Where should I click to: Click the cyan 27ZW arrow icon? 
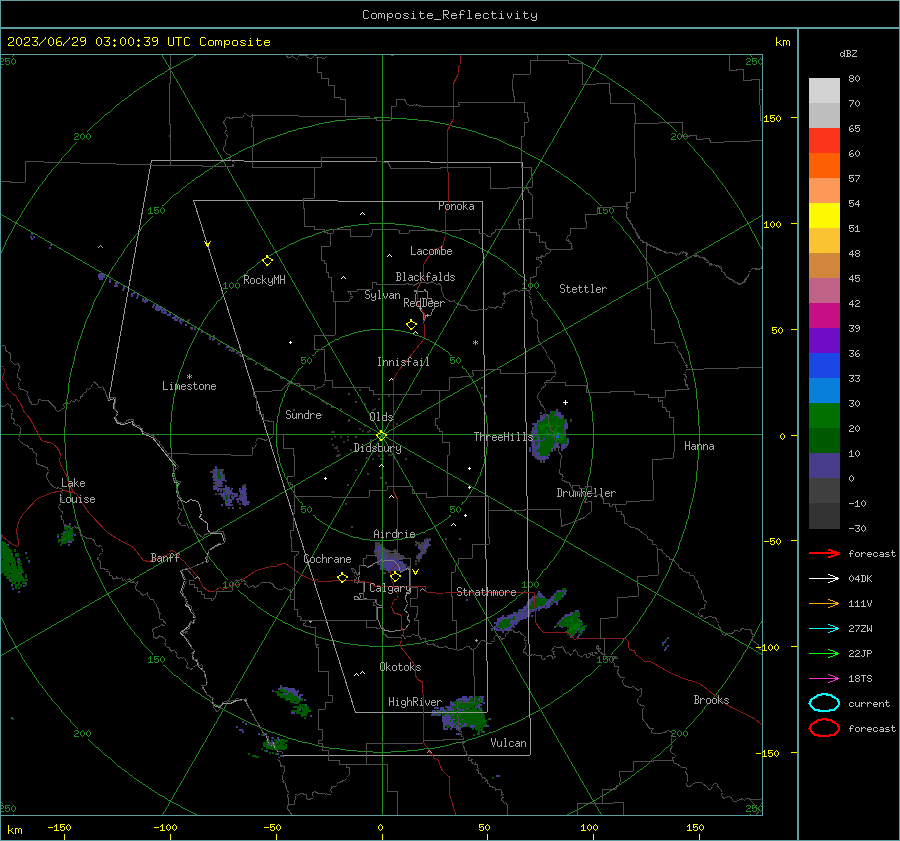pyautogui.click(x=824, y=629)
